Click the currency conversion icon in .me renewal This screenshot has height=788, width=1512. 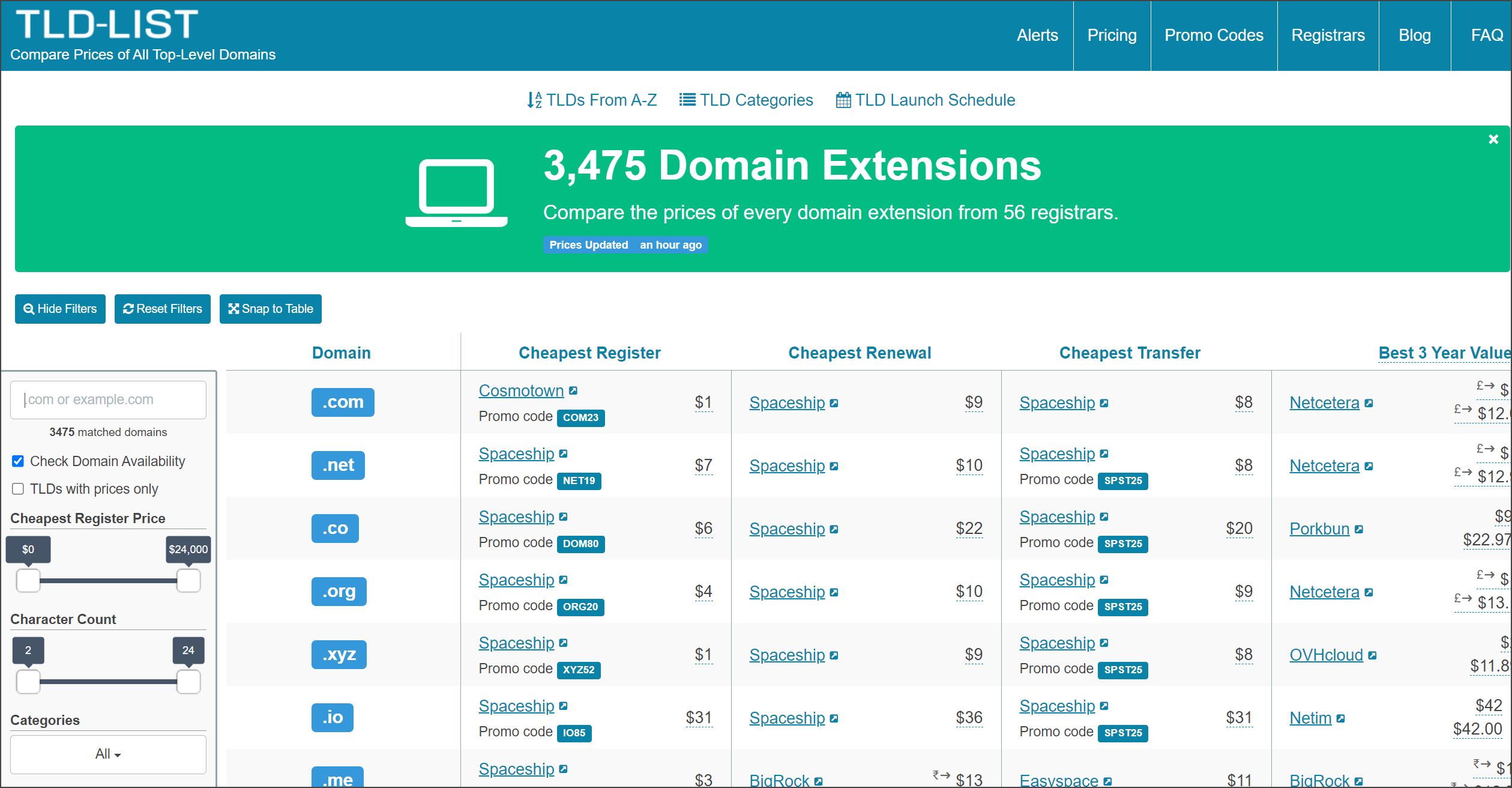941,775
